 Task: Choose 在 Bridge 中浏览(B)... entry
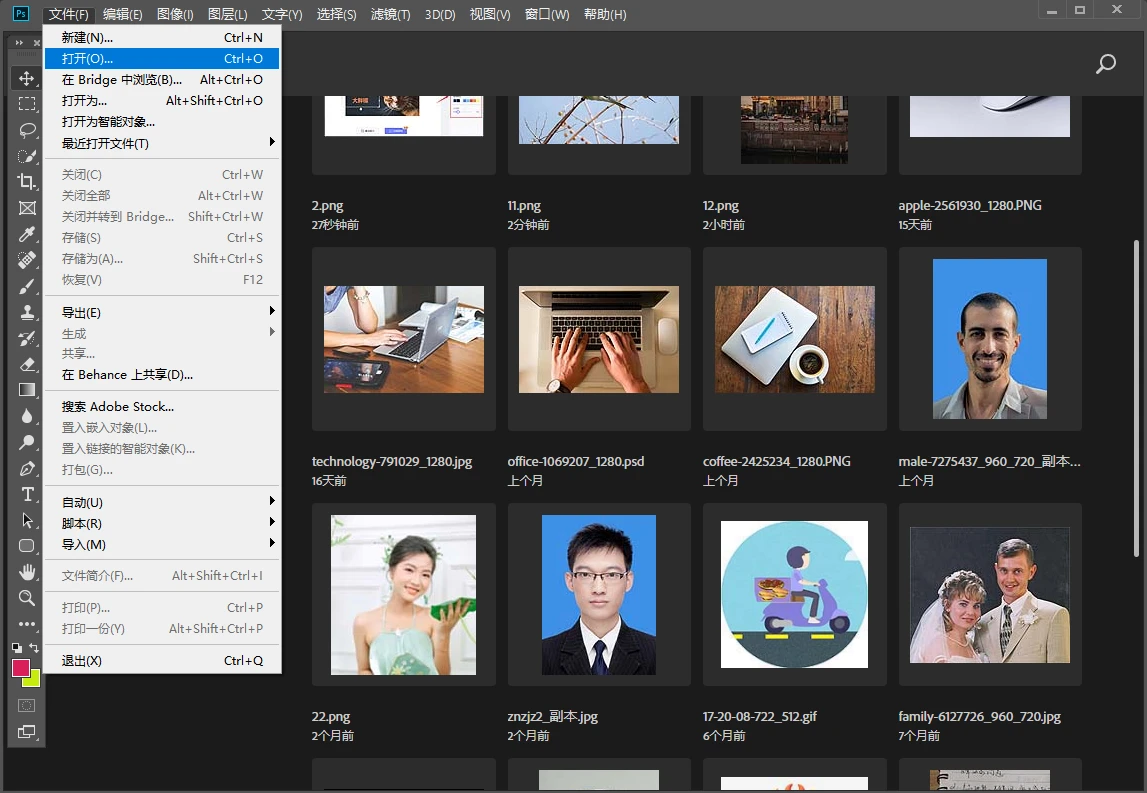click(x=162, y=80)
